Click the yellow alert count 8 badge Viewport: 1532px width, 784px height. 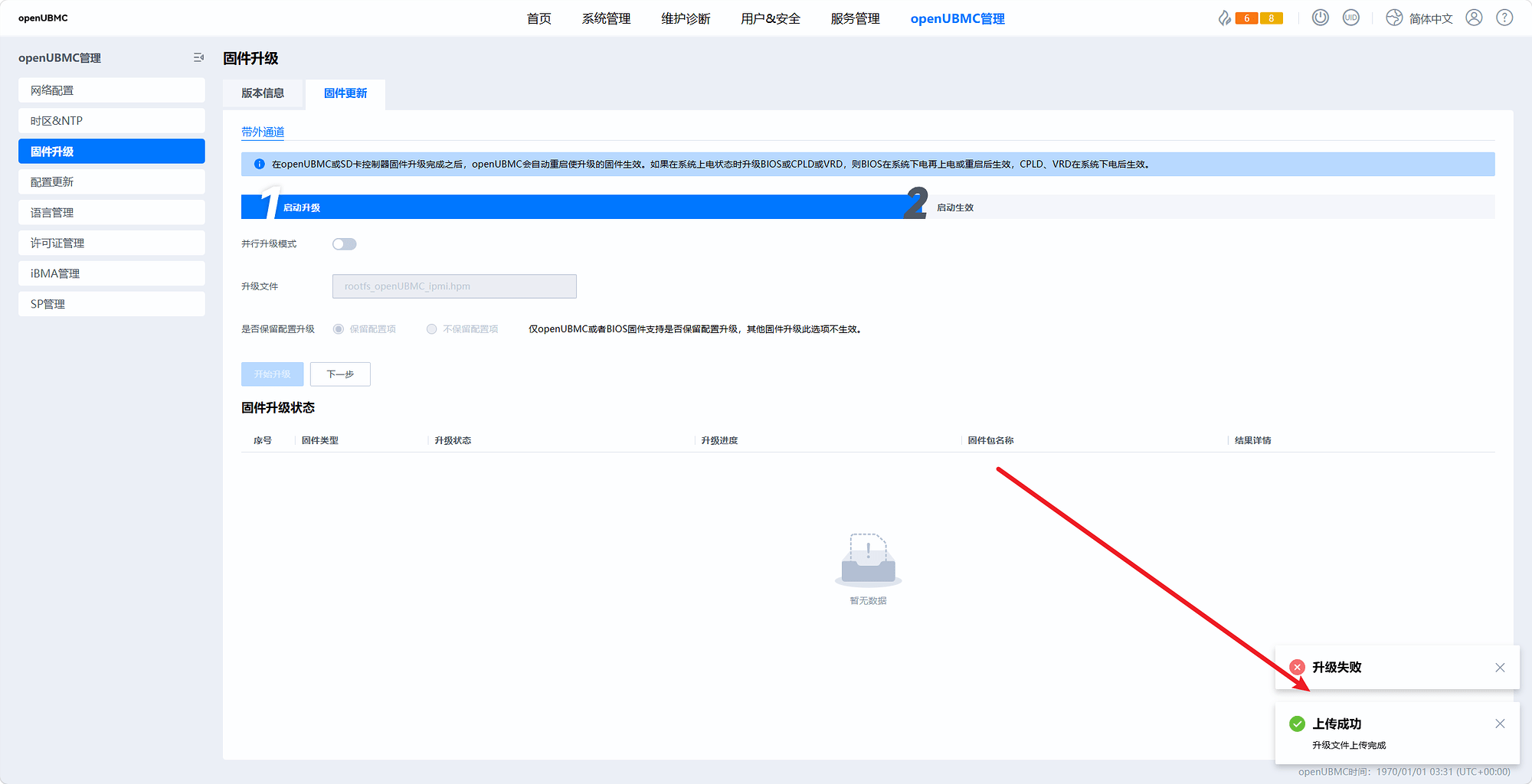[1272, 18]
